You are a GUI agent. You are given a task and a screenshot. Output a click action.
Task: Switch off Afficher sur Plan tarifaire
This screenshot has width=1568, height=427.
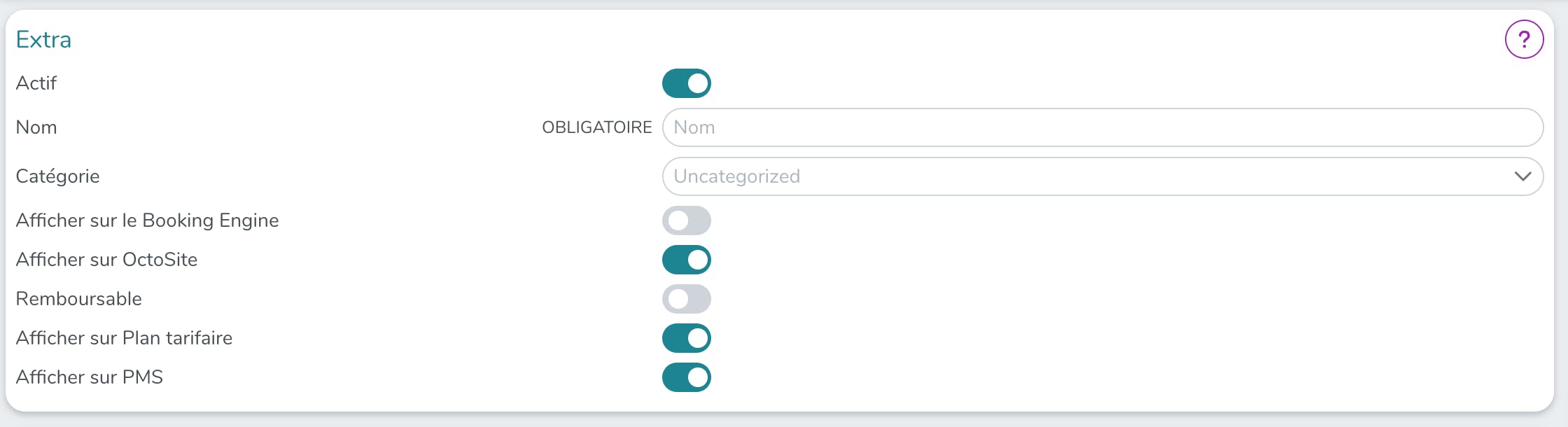pyautogui.click(x=686, y=338)
